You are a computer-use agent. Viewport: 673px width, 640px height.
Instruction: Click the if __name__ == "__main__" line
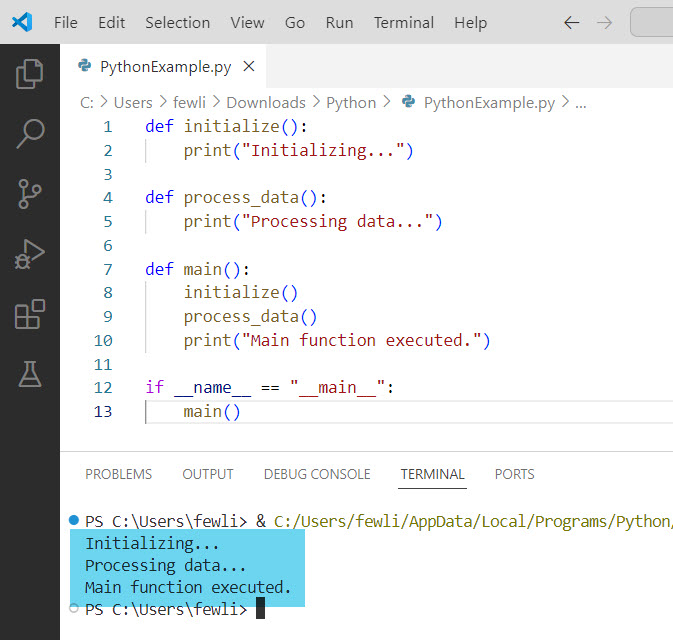point(270,388)
